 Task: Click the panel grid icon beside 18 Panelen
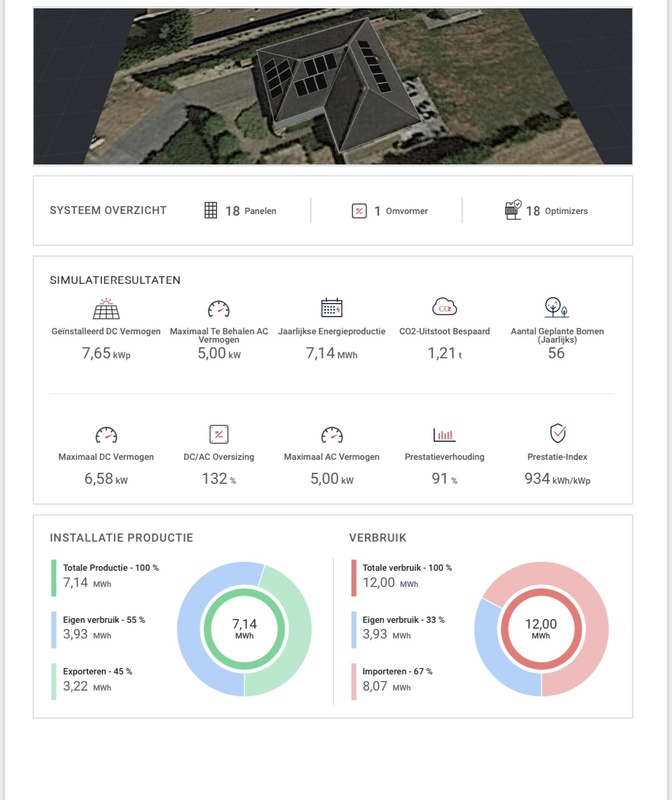pos(211,210)
